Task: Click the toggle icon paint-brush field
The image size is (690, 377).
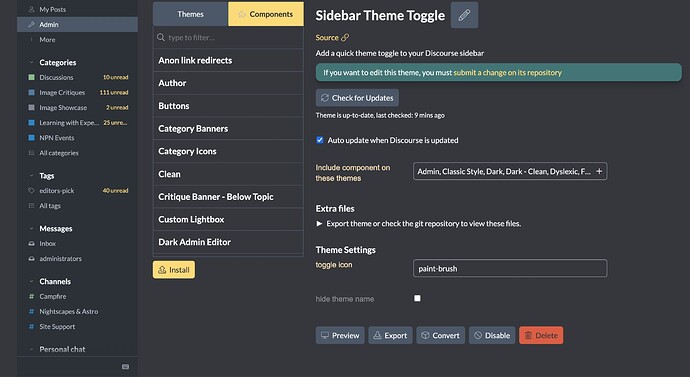Action: pyautogui.click(x=510, y=268)
